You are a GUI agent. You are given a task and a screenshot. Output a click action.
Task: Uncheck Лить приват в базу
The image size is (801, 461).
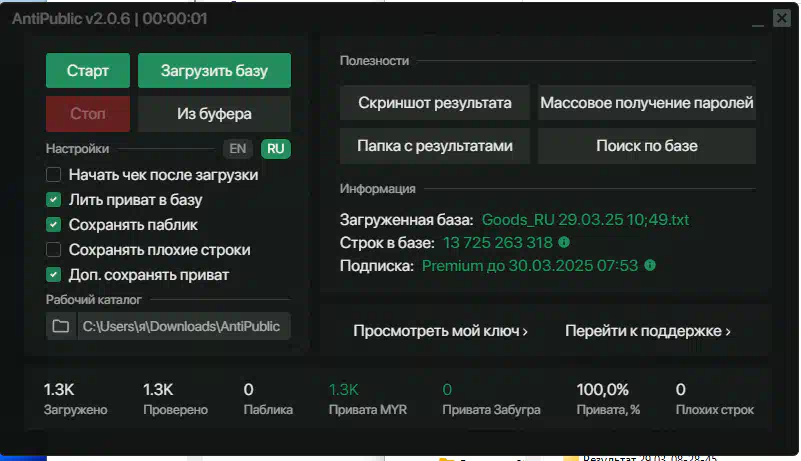coord(54,200)
